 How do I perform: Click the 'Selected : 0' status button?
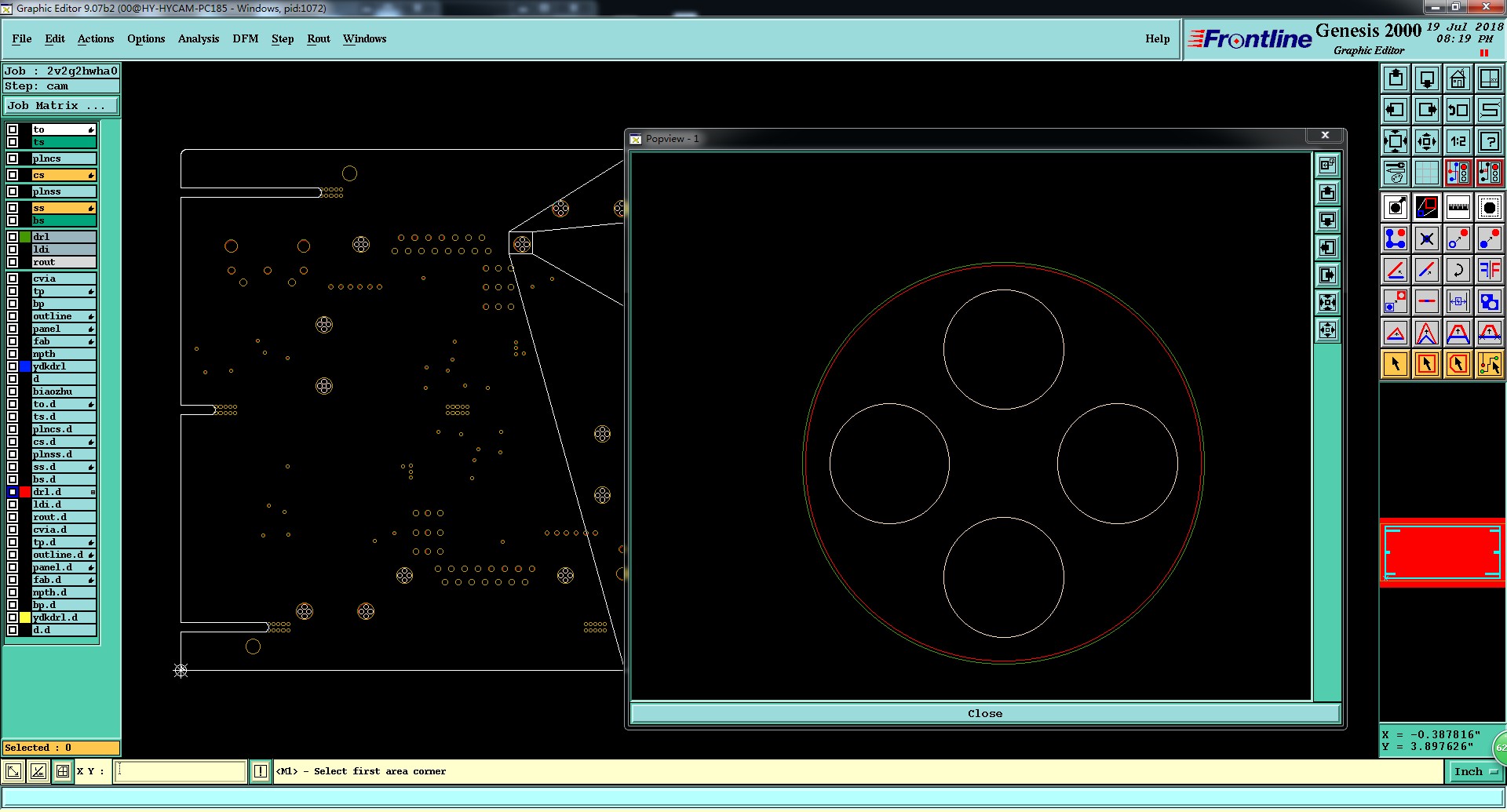point(61,748)
